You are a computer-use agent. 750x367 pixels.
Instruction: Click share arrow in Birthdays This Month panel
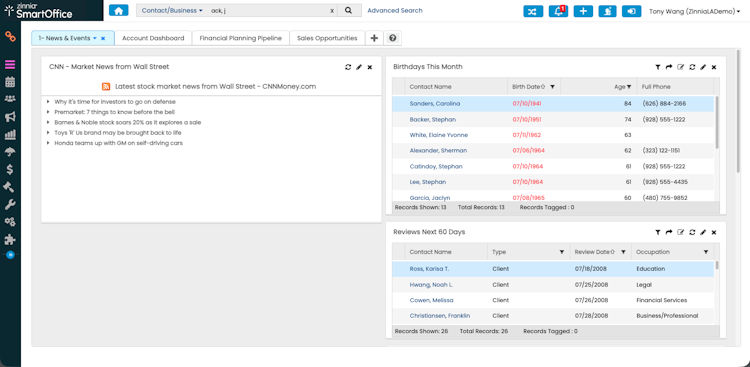click(x=669, y=67)
